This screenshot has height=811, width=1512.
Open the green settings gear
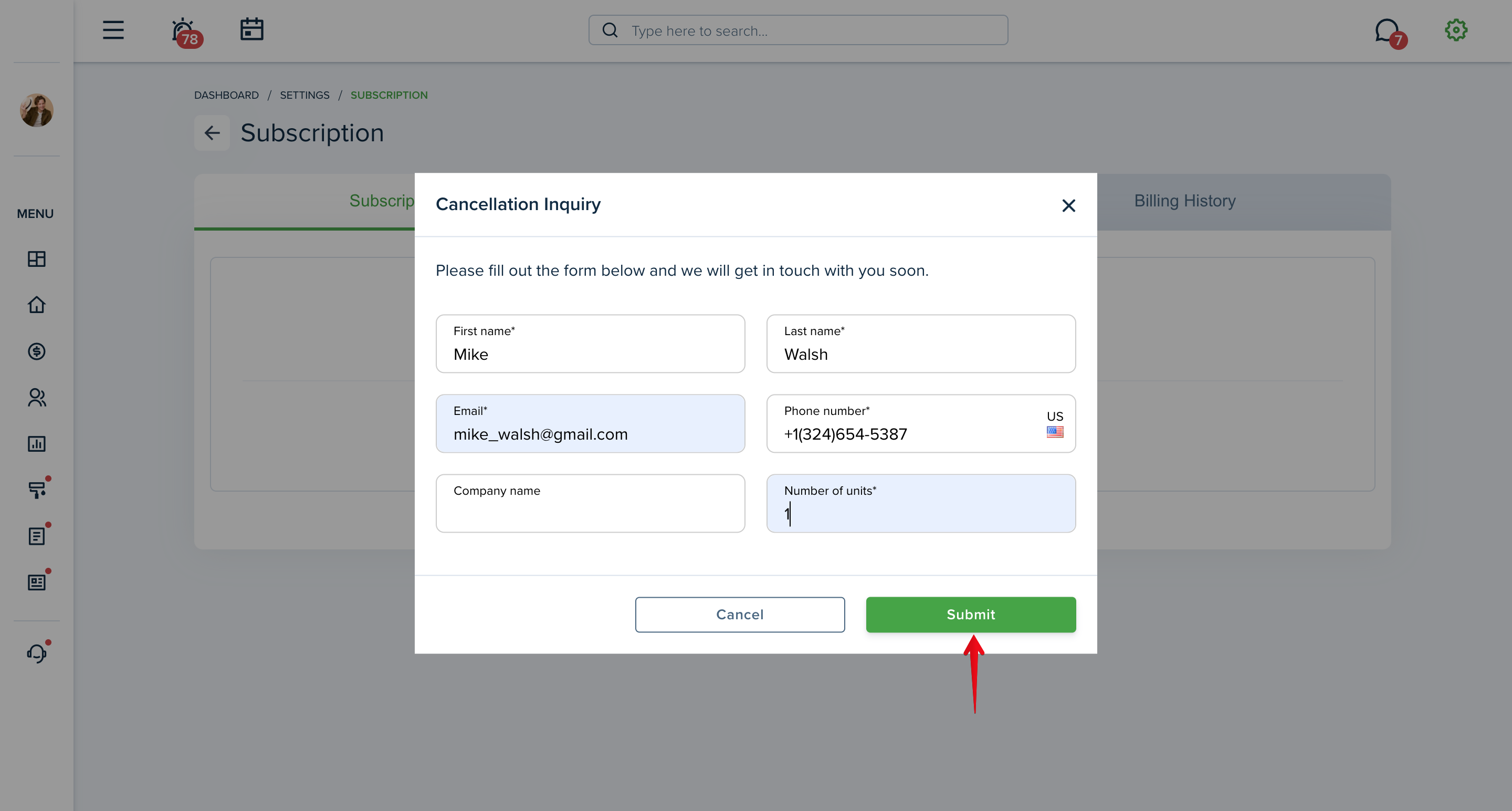[x=1456, y=30]
